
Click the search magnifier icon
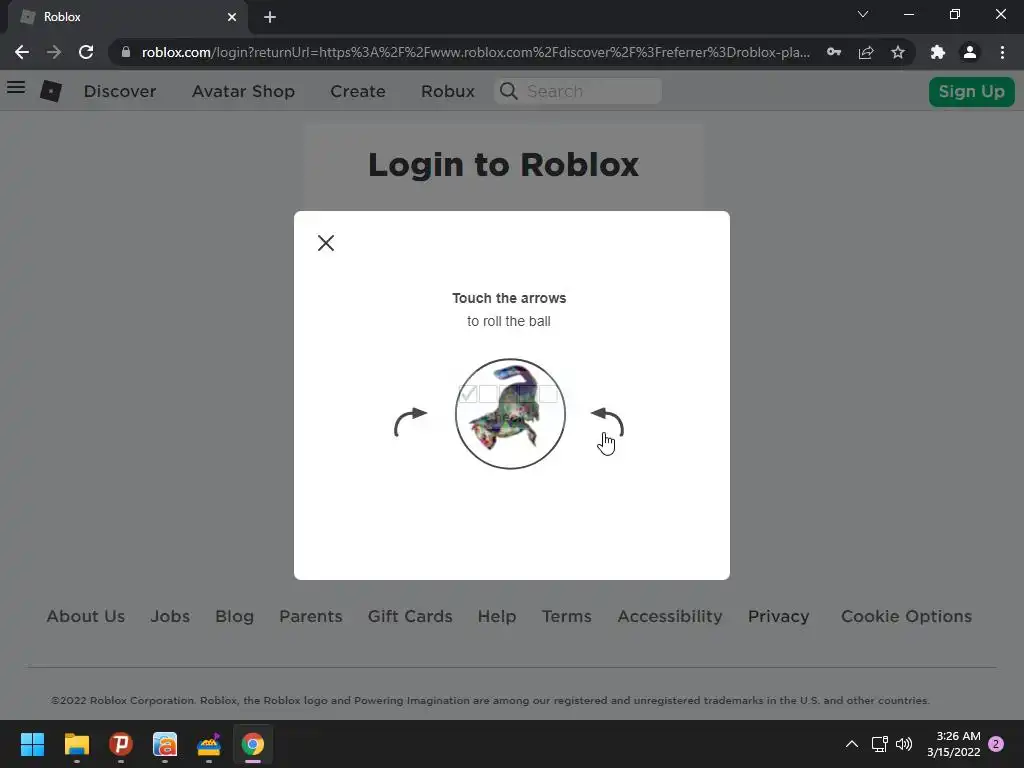pos(508,91)
